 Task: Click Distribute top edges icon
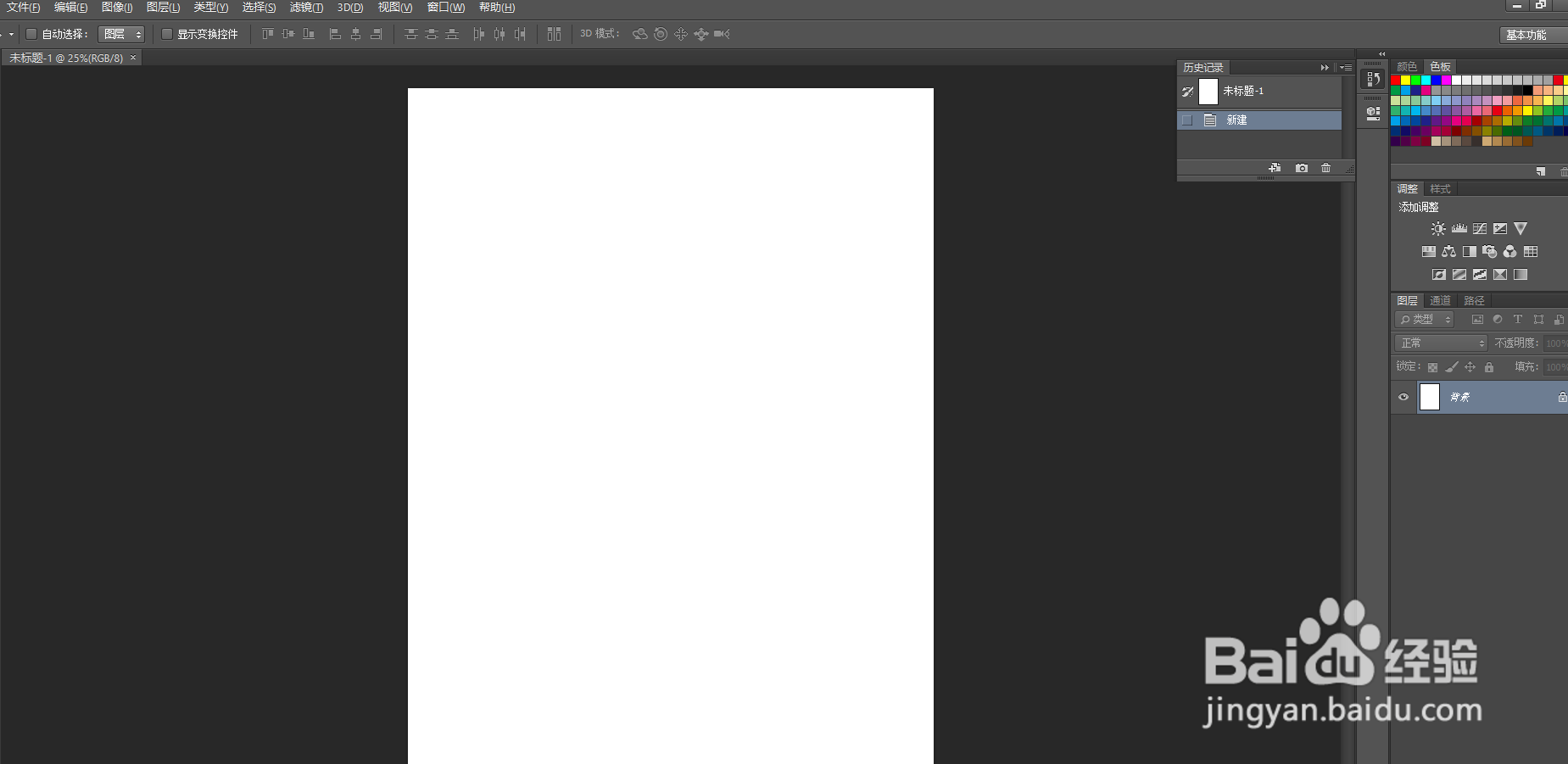(x=411, y=34)
